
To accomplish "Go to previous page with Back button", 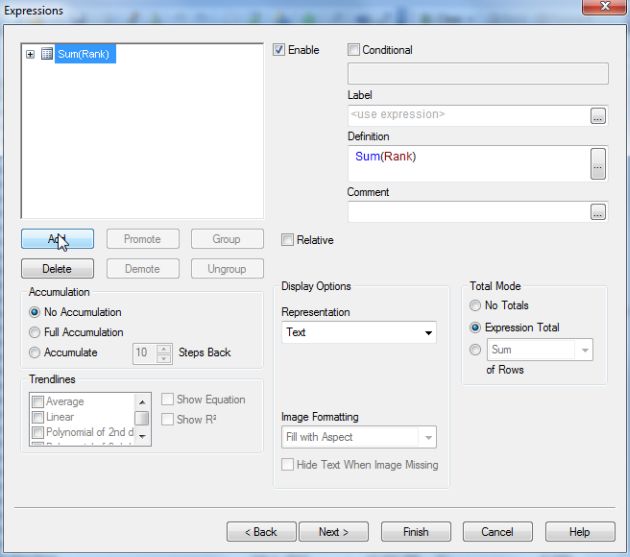I will pyautogui.click(x=261, y=532).
